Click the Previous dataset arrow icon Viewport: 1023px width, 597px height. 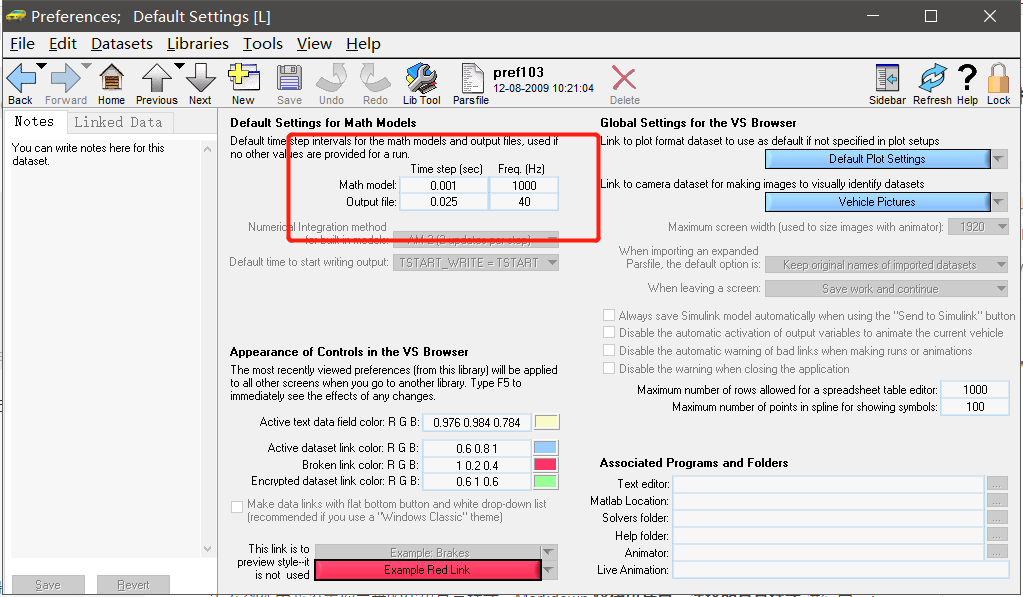pyautogui.click(x=157, y=78)
